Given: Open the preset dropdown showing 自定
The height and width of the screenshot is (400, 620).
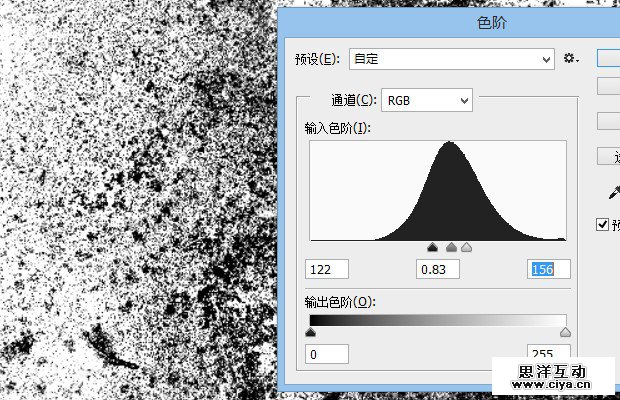Looking at the screenshot, I should pyautogui.click(x=450, y=60).
